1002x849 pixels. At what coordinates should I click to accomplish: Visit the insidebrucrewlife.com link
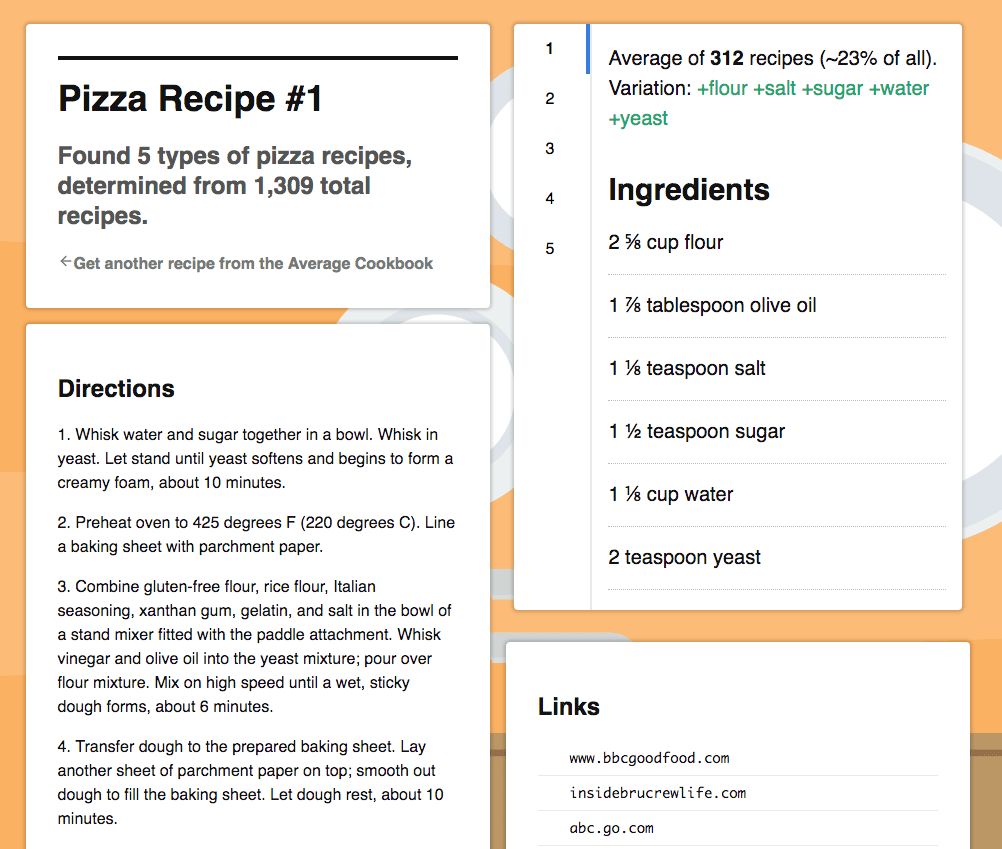pyautogui.click(x=657, y=793)
